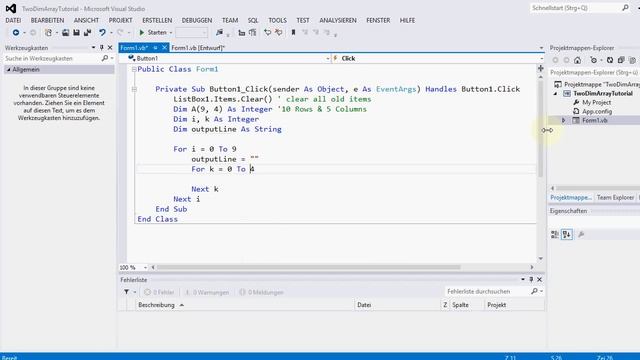This screenshot has width=640, height=360.
Task: Open the BEARBEITEN menu
Action: 47,20
